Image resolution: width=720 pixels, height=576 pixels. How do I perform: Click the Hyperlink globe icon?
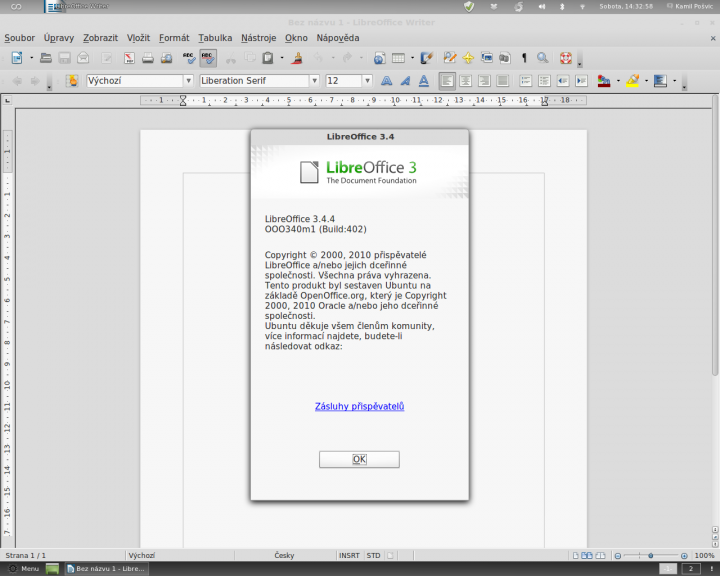click(379, 58)
